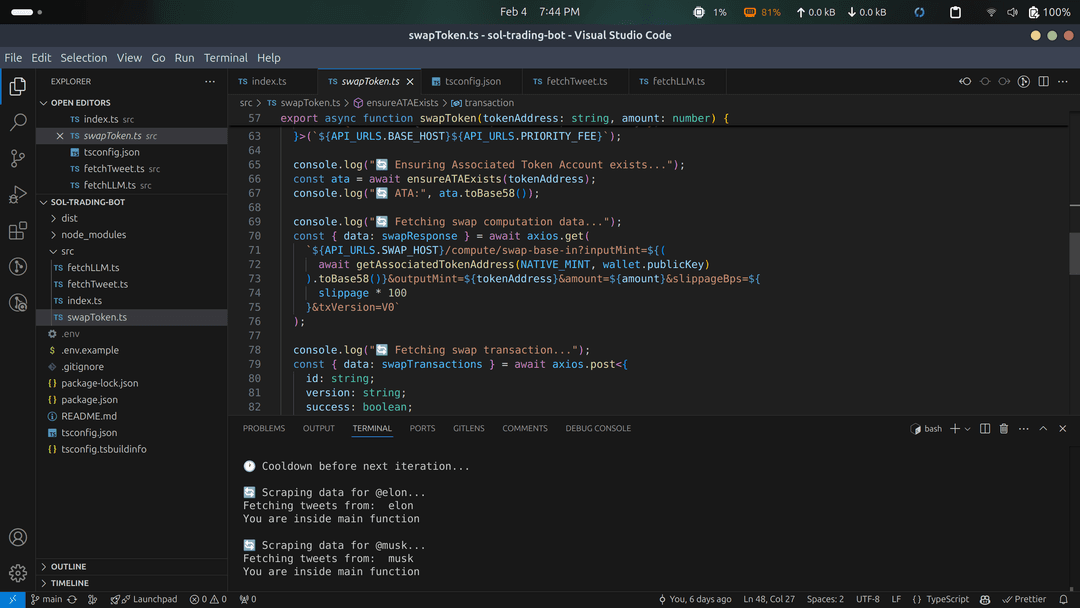Collapse the src folder
Screen dimensions: 1080x608
pos(67,251)
